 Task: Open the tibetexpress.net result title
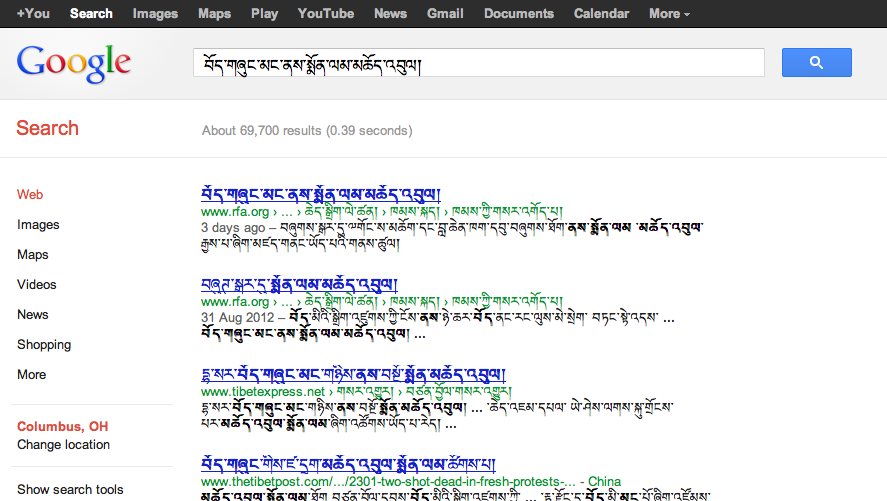(353, 374)
